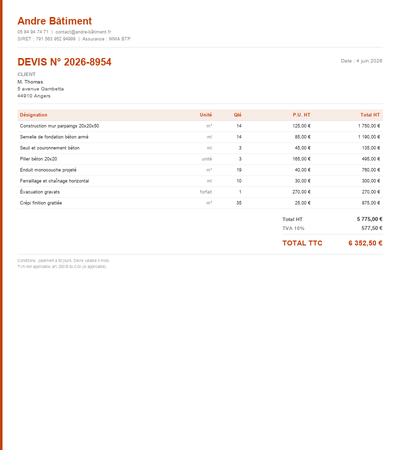Select the Évacuation gravats row
This screenshot has height=450, width=400.
point(200,192)
